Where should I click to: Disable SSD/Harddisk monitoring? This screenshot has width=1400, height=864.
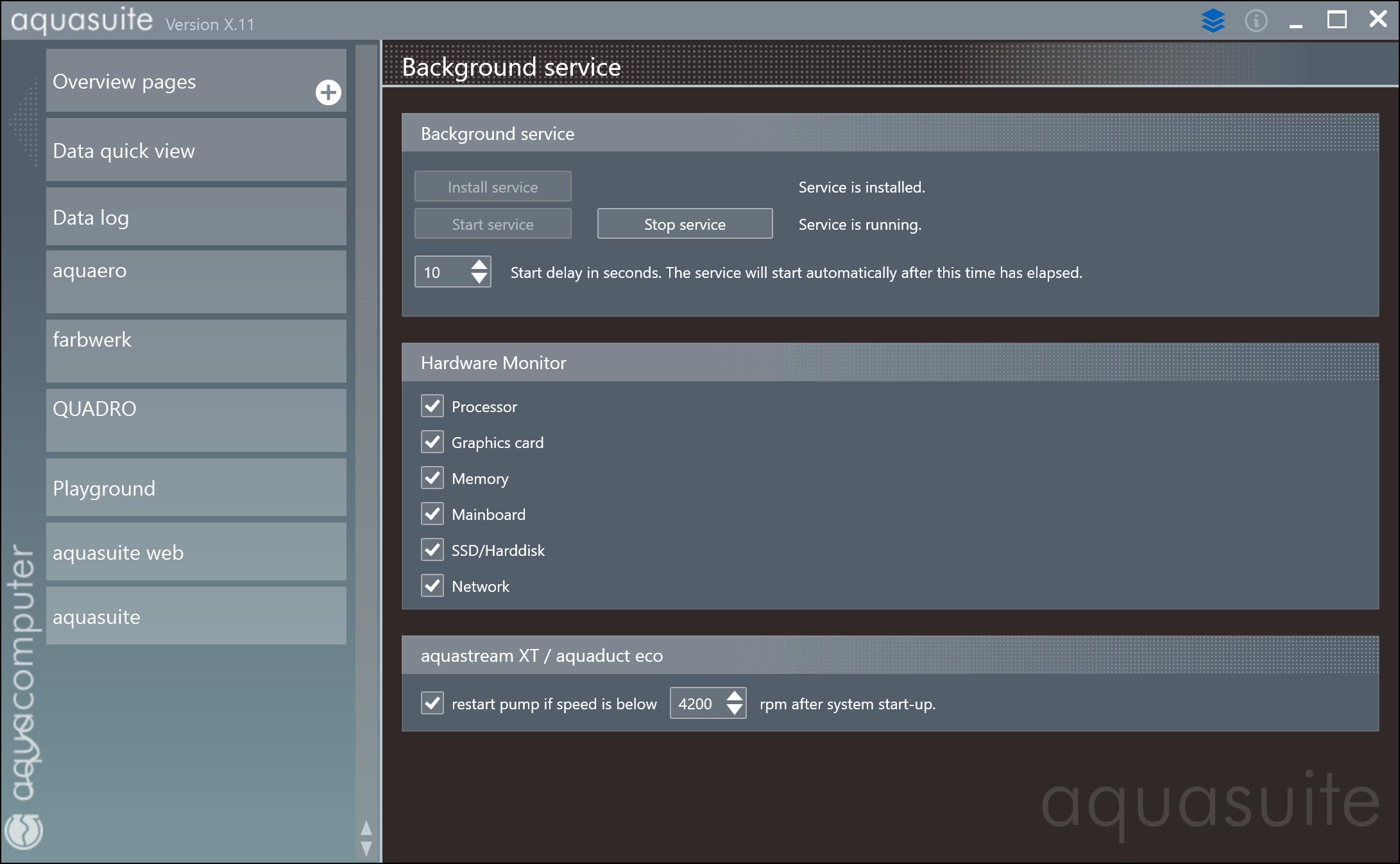[432, 549]
